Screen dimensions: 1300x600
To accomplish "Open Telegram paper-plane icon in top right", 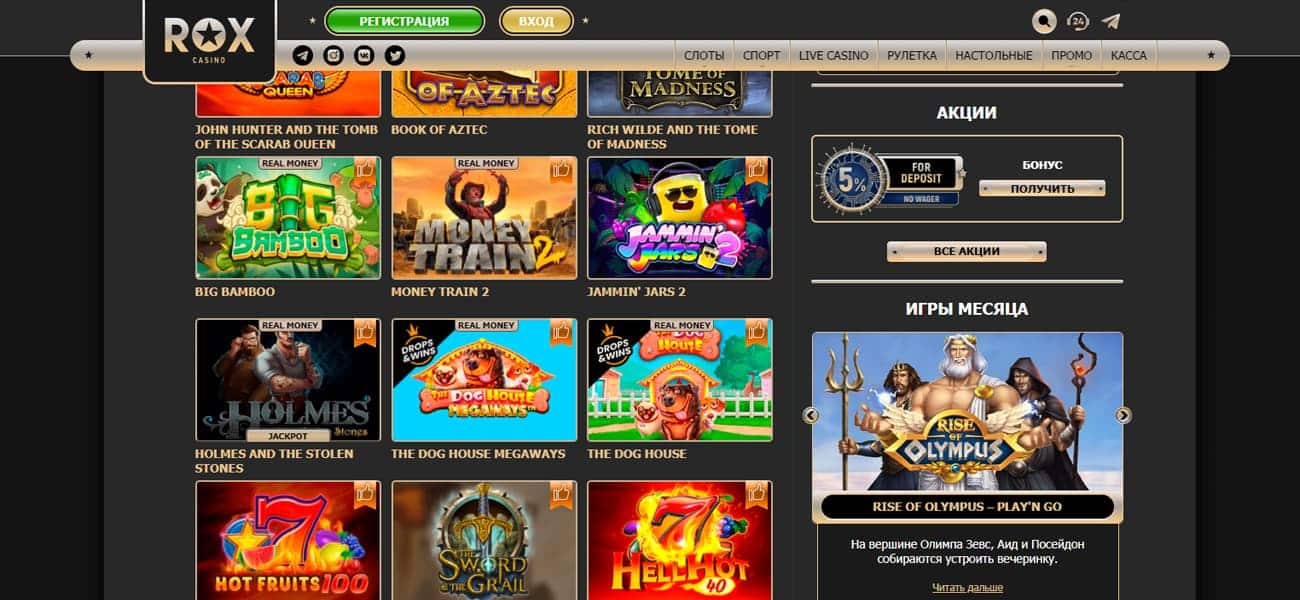I will pos(1110,21).
